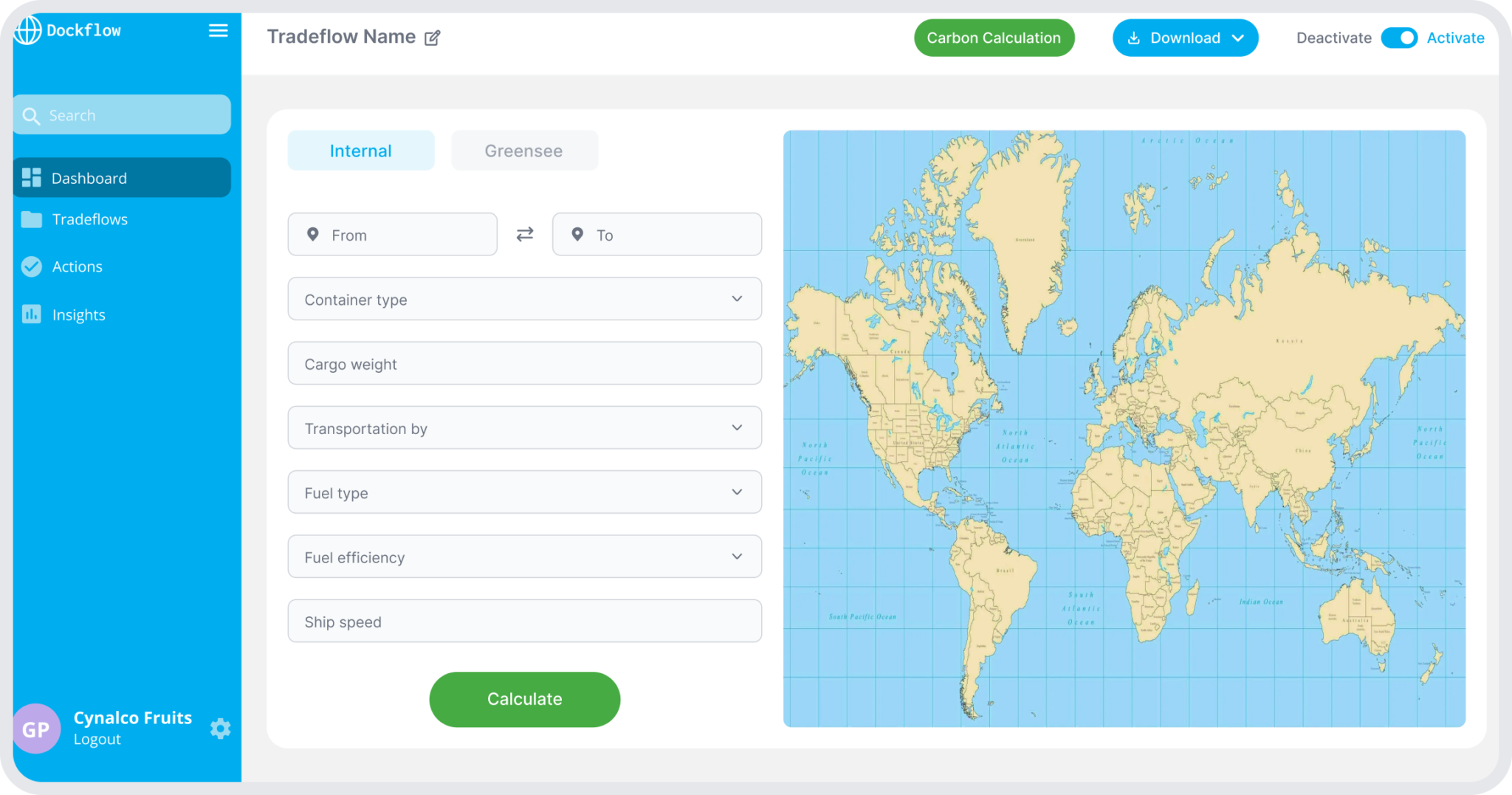
Task: Open Insights via the chart icon
Action: 31,314
